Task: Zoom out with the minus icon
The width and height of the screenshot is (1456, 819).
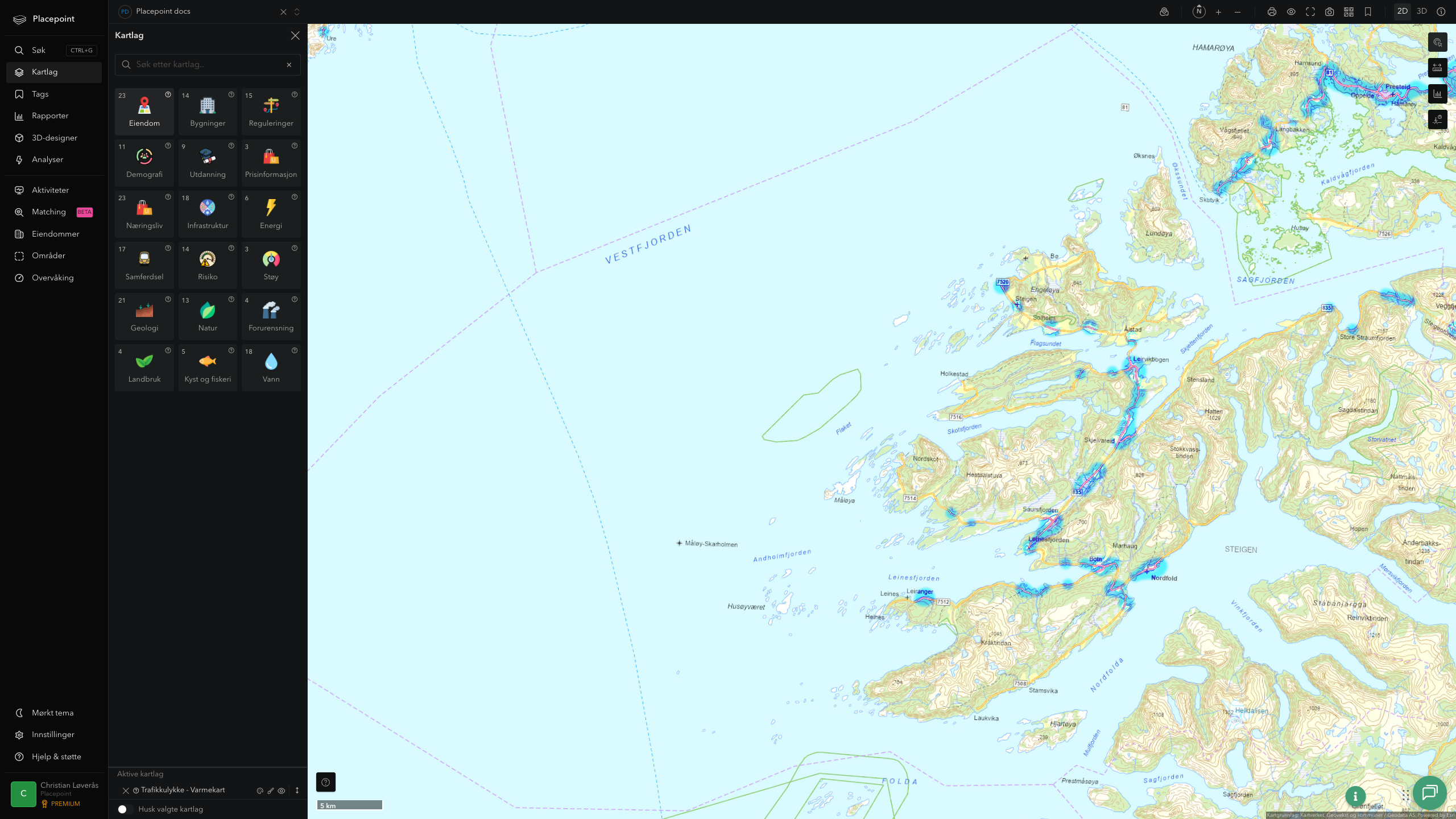Action: pyautogui.click(x=1238, y=12)
